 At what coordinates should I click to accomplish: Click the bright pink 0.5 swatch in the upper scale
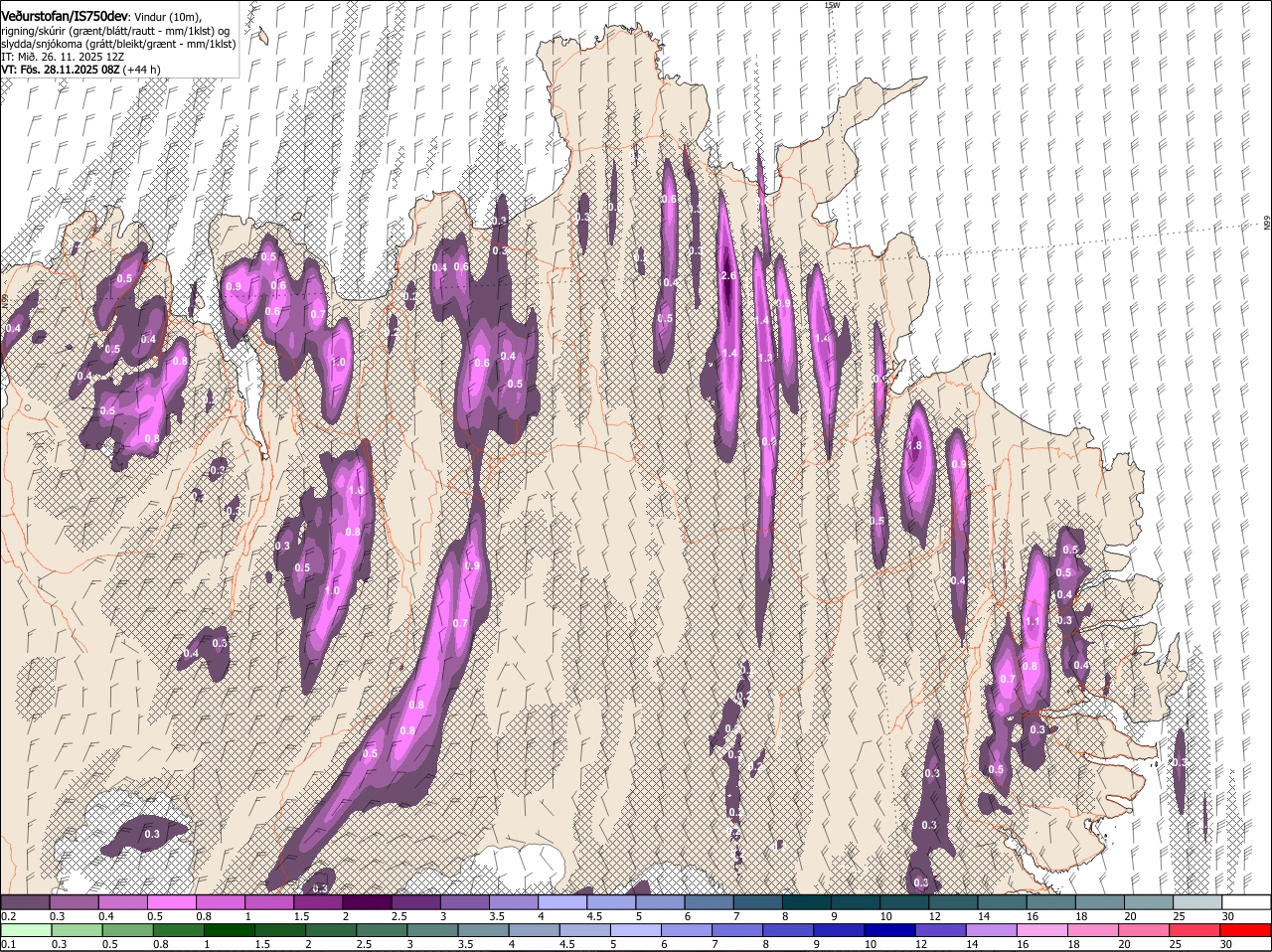click(172, 901)
